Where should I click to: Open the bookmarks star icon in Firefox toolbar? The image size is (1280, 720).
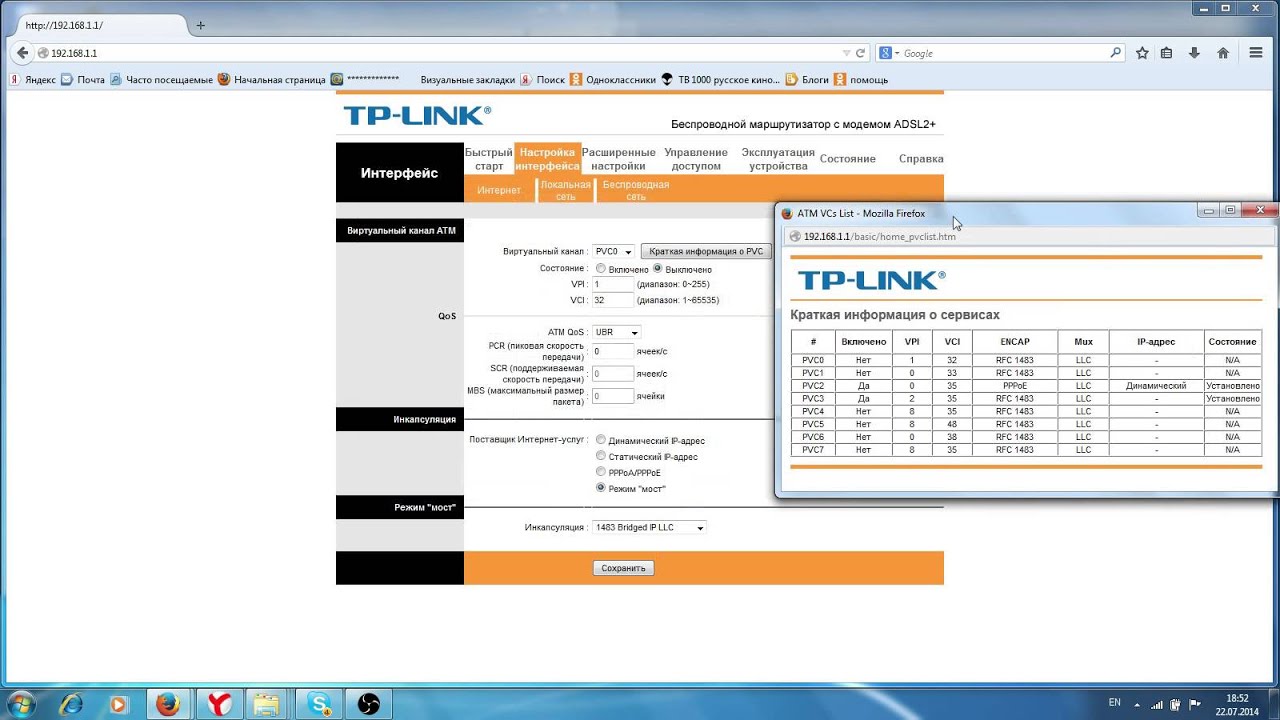coord(1142,53)
